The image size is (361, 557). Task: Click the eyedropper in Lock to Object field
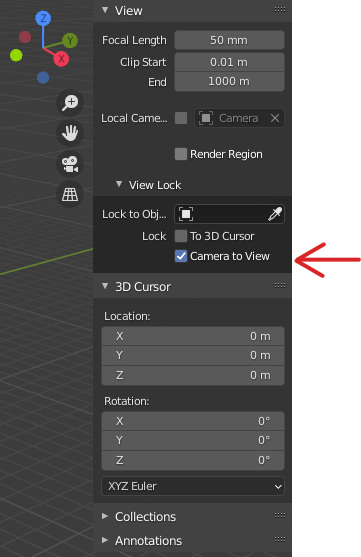[275, 214]
